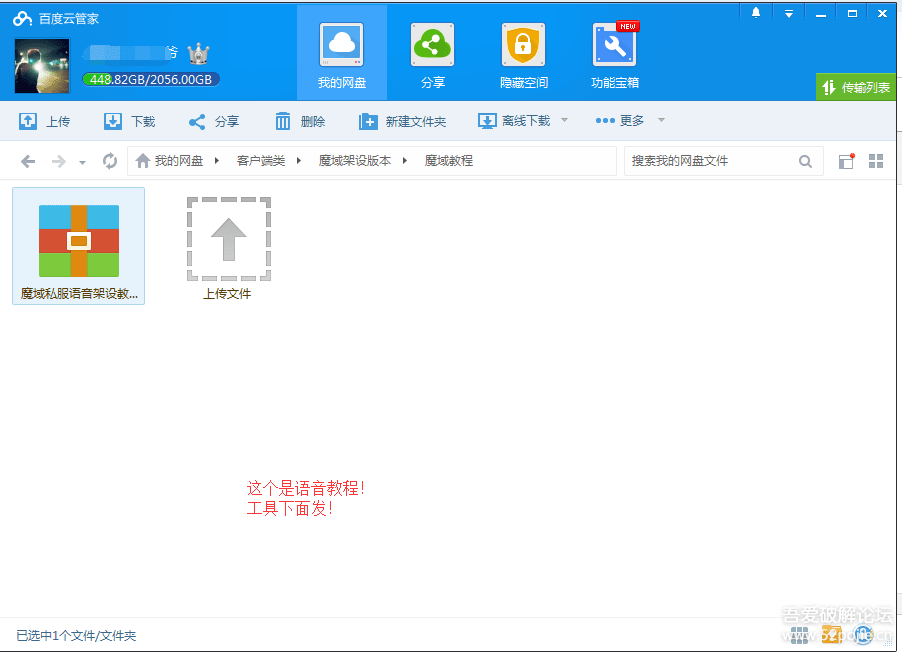Open the 分享 sharing section icon

coord(432,45)
